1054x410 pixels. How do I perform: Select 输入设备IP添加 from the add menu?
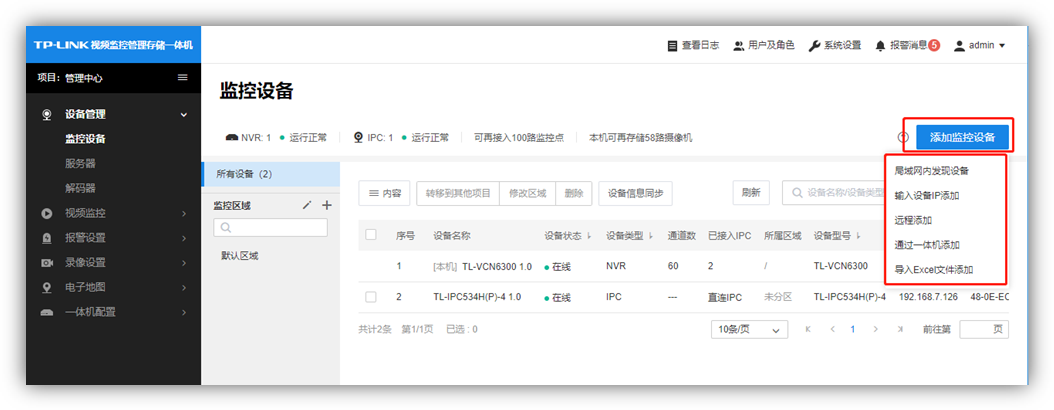coord(927,196)
